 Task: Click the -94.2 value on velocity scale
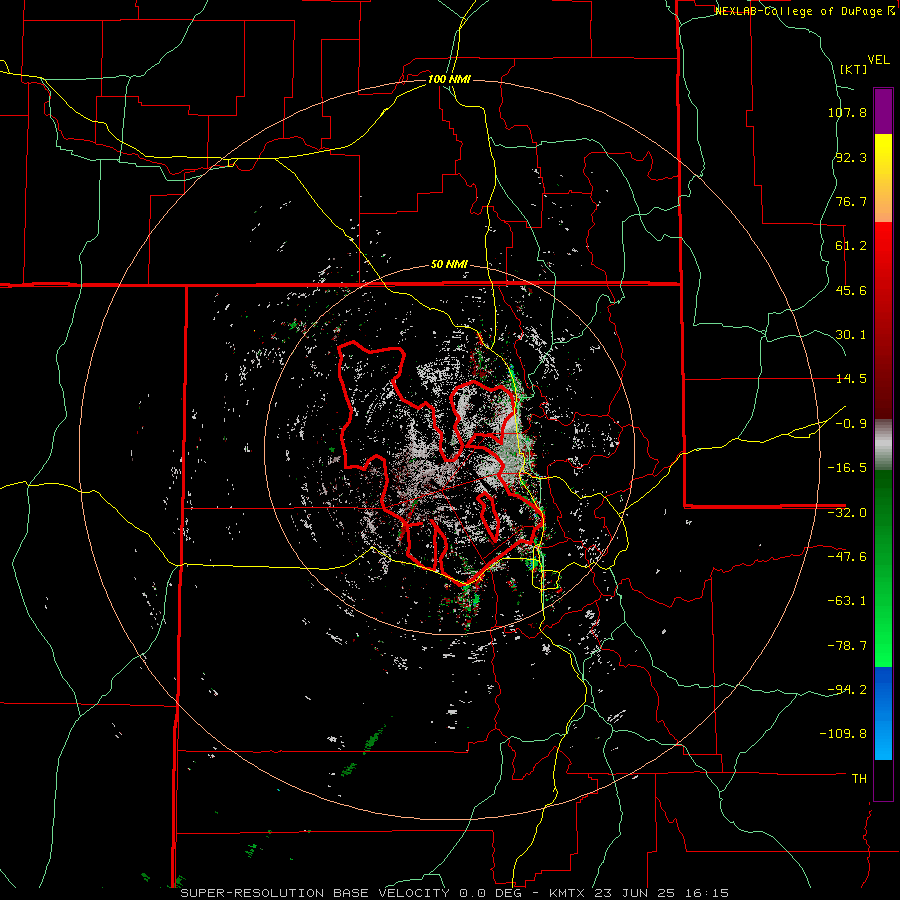[x=847, y=689]
